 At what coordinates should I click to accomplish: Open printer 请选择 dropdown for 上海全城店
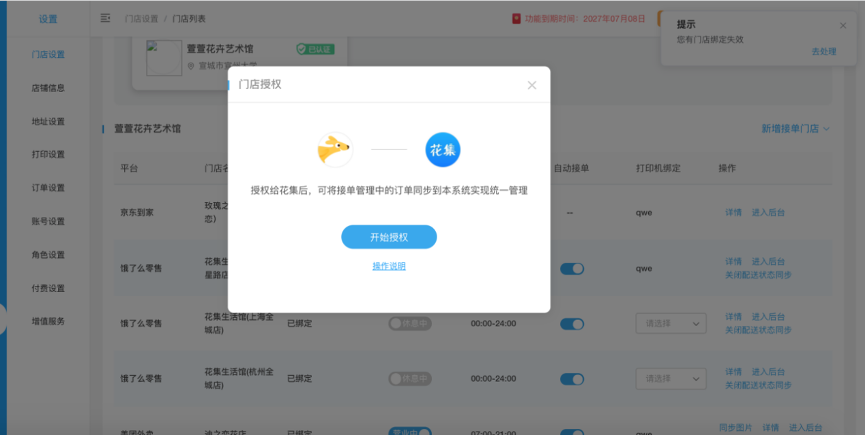point(670,323)
